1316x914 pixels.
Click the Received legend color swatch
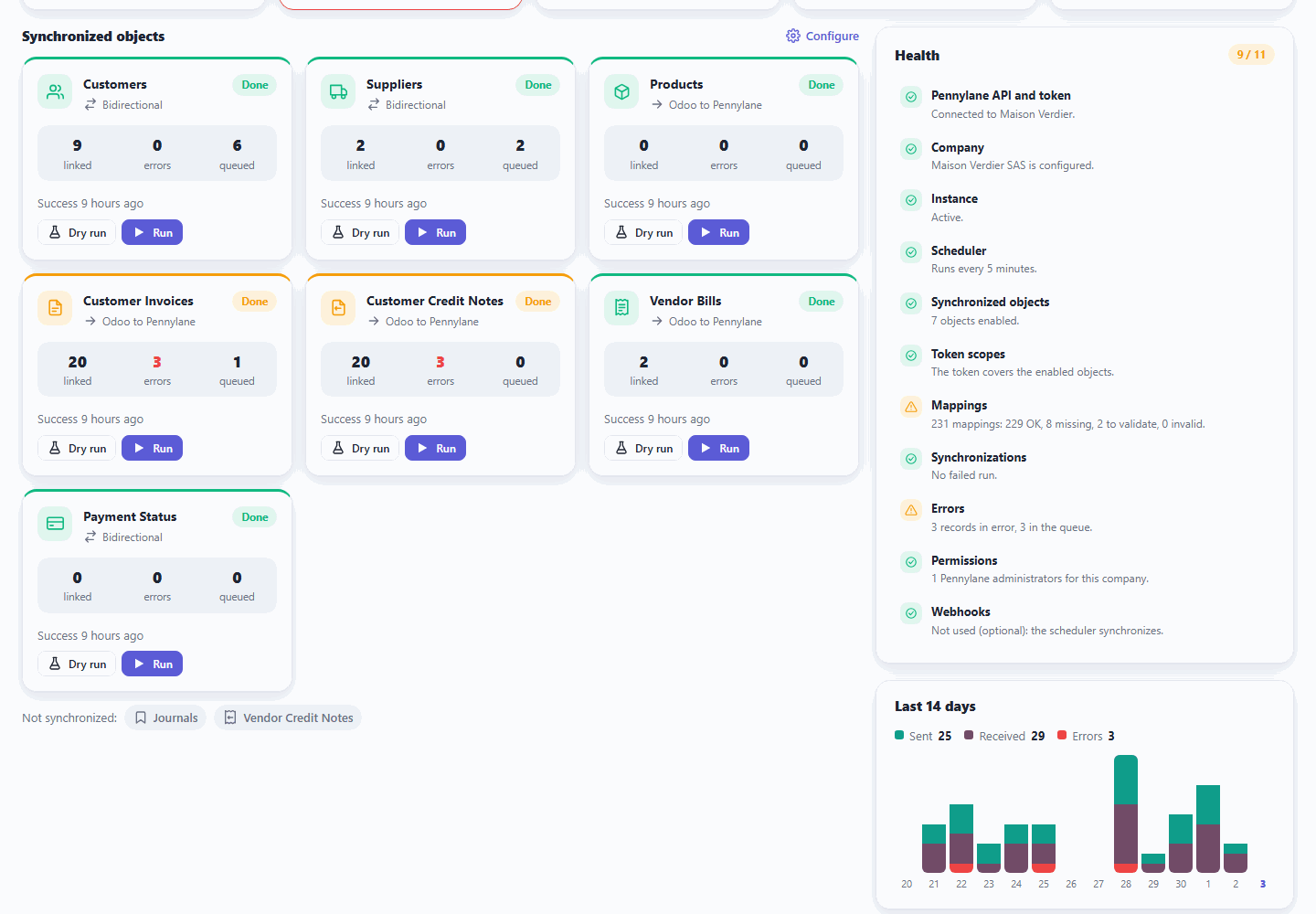click(969, 735)
